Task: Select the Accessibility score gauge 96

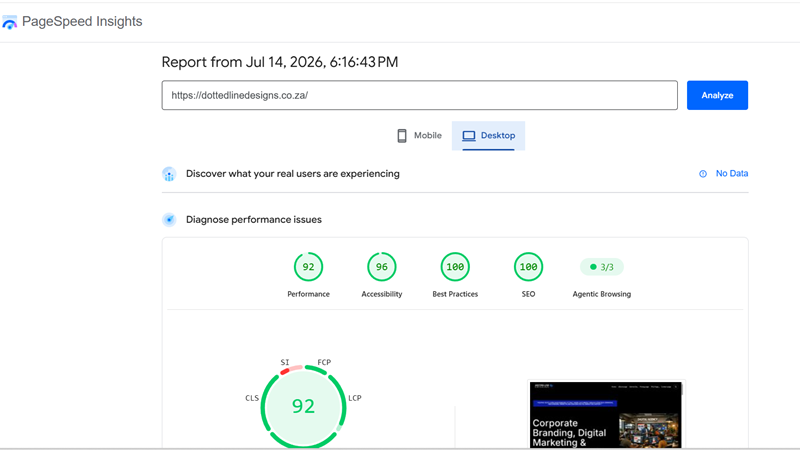Action: (x=382, y=267)
